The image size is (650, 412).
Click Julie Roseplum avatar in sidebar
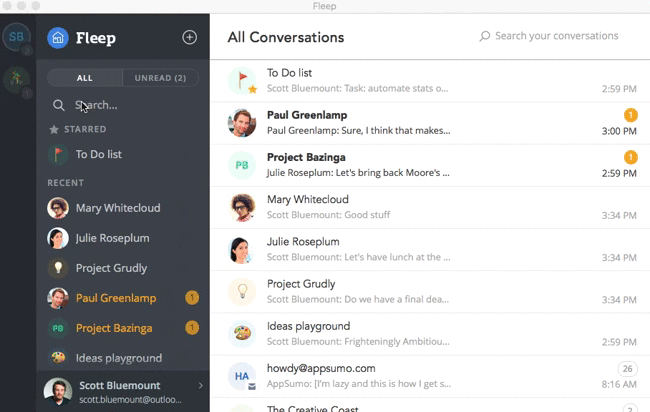tap(58, 238)
